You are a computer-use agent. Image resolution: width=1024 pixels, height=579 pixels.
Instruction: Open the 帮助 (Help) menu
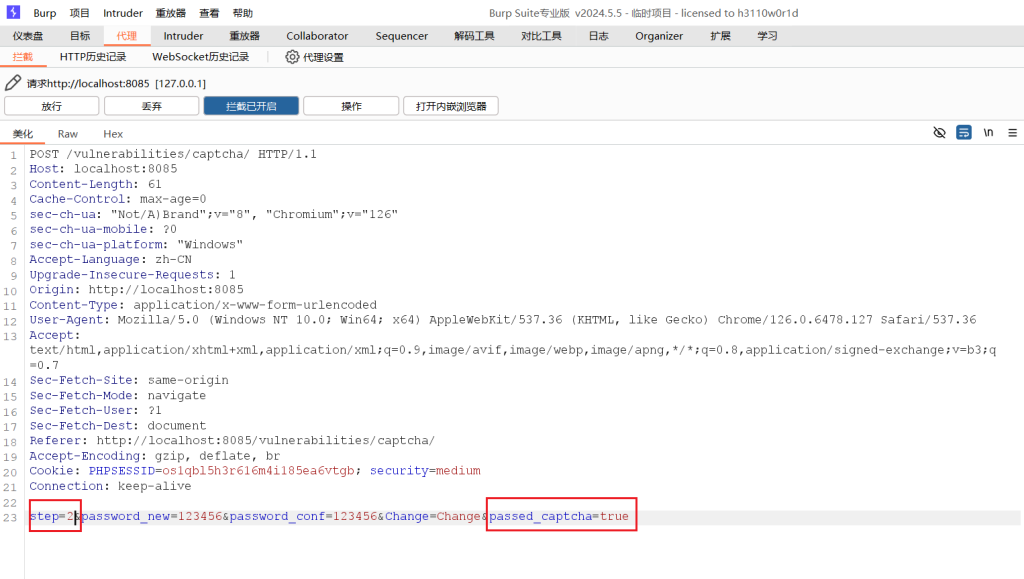[242, 13]
